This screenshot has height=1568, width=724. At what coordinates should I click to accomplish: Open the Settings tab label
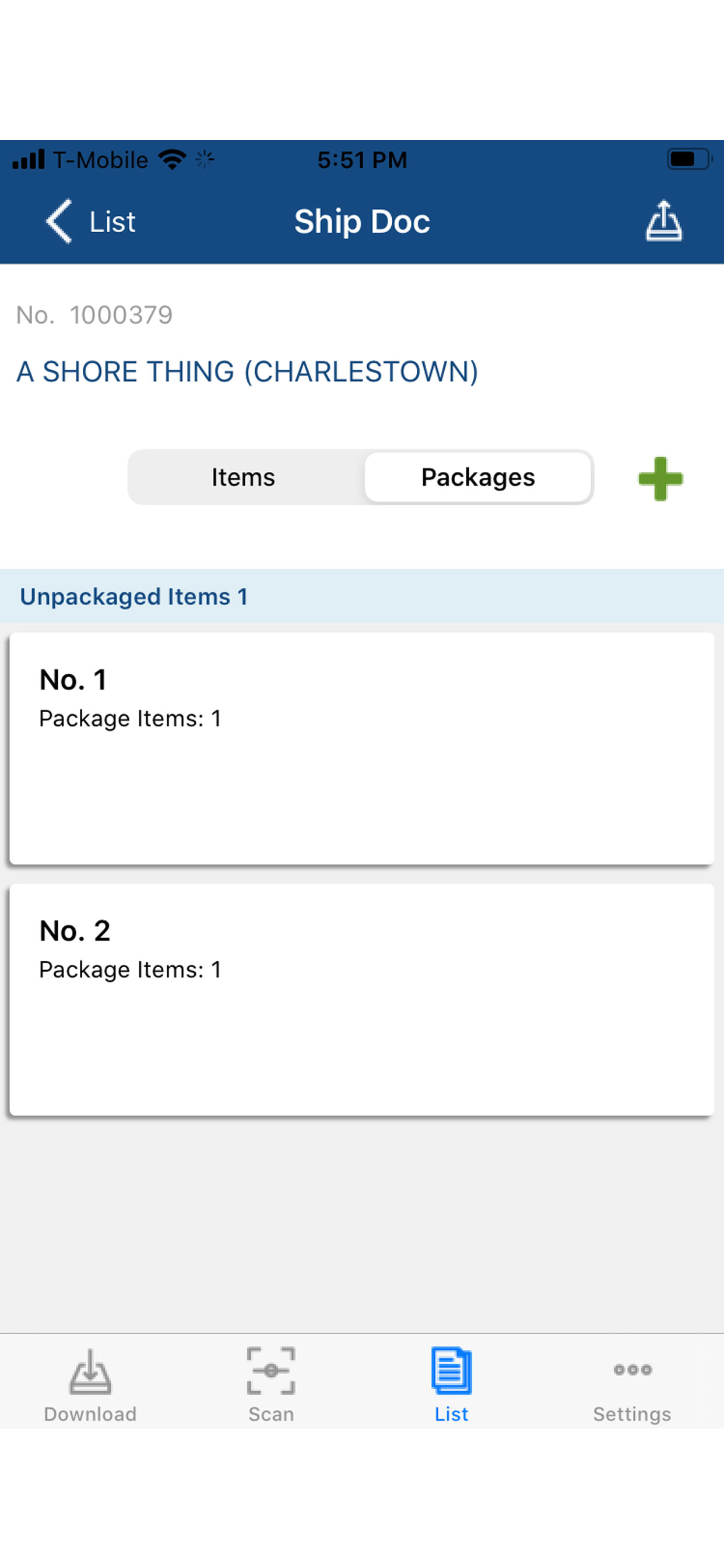pos(632,1413)
